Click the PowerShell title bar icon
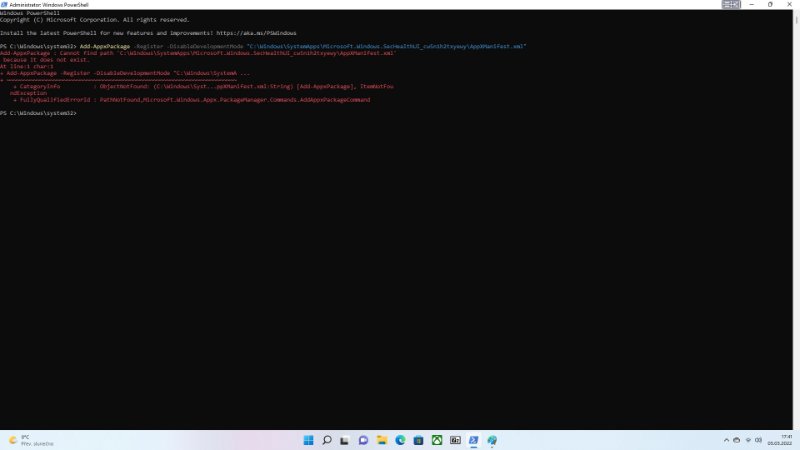The image size is (800, 450). click(4, 5)
